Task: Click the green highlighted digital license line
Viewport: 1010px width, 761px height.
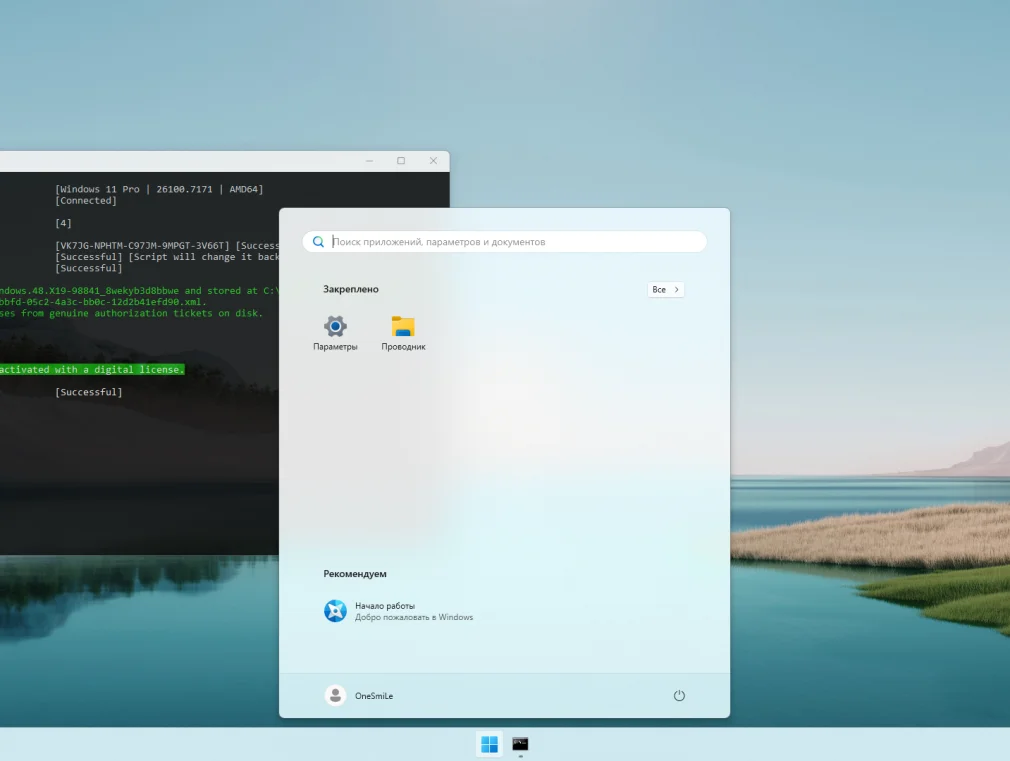Action: 92,370
